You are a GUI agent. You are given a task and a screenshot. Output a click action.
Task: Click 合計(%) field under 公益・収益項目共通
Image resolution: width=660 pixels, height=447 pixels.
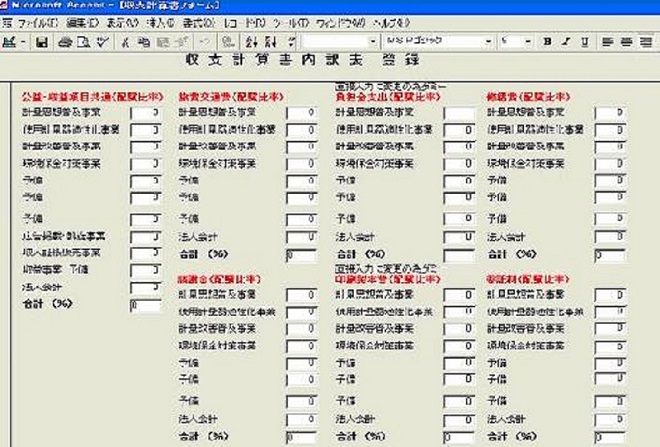click(x=145, y=304)
